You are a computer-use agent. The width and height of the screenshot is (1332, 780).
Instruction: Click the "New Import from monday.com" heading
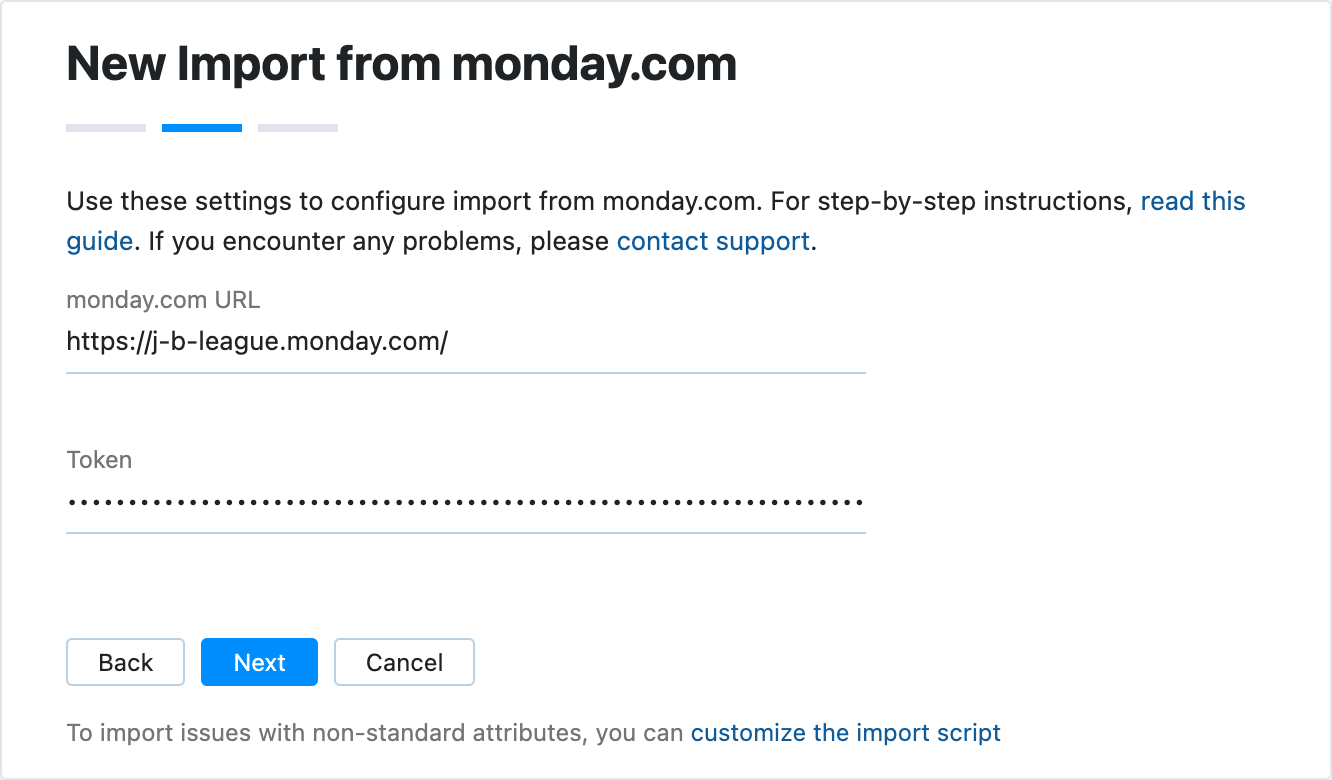click(x=401, y=63)
